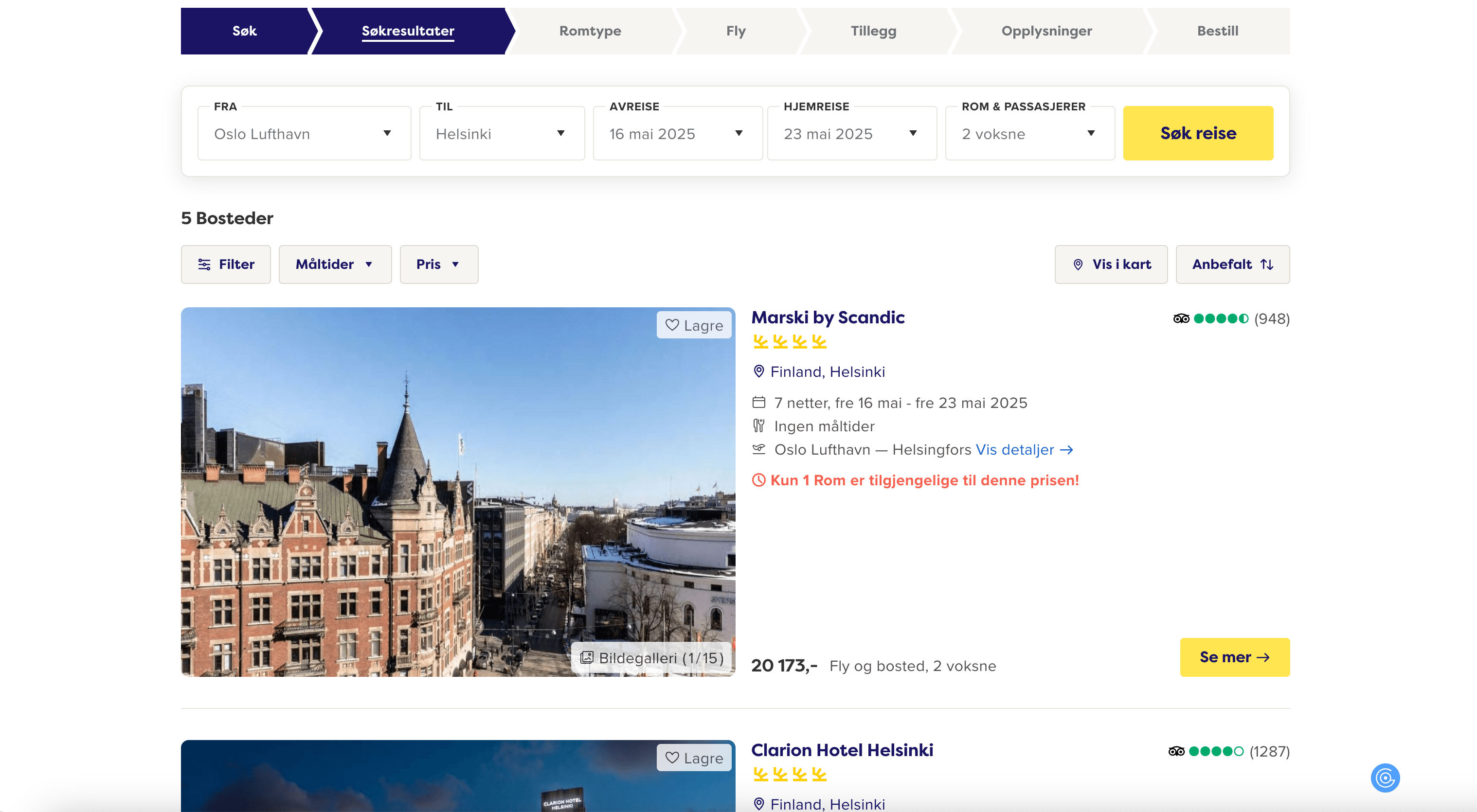Click the map pin in Vis i kart
This screenshot has width=1477, height=812.
coord(1078,264)
